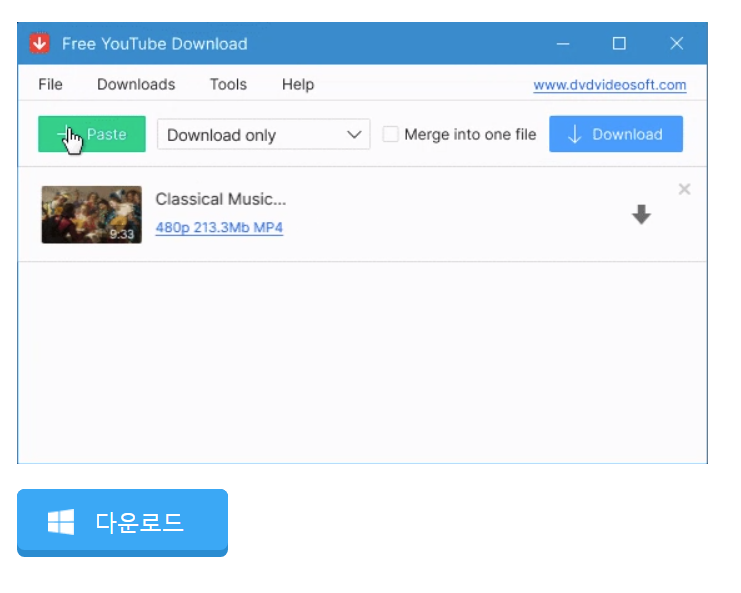This screenshot has height=593, width=741.
Task: Open the File menu
Action: pyautogui.click(x=50, y=85)
